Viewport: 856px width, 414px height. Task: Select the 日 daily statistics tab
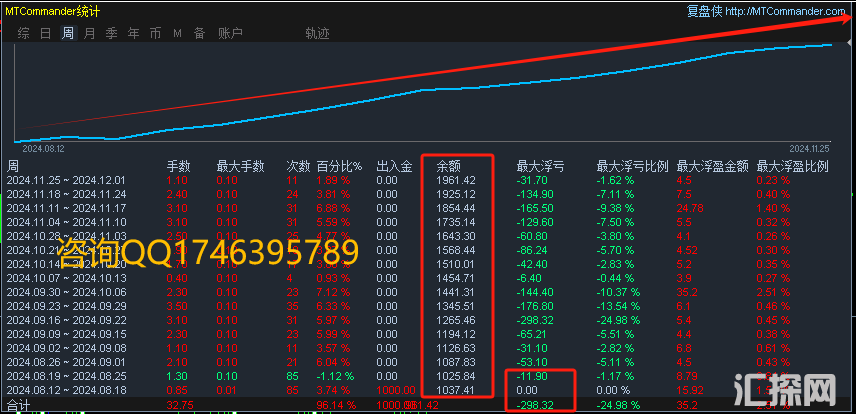tap(46, 33)
